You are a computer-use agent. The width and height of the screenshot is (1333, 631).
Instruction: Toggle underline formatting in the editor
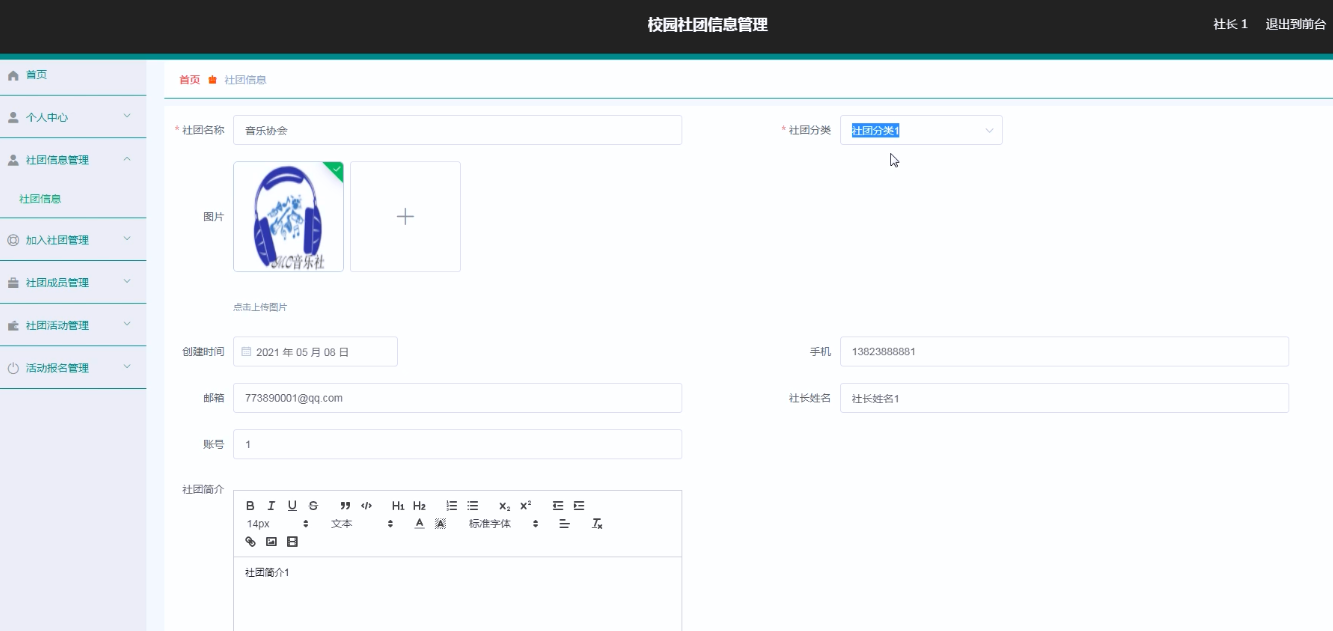click(x=292, y=506)
